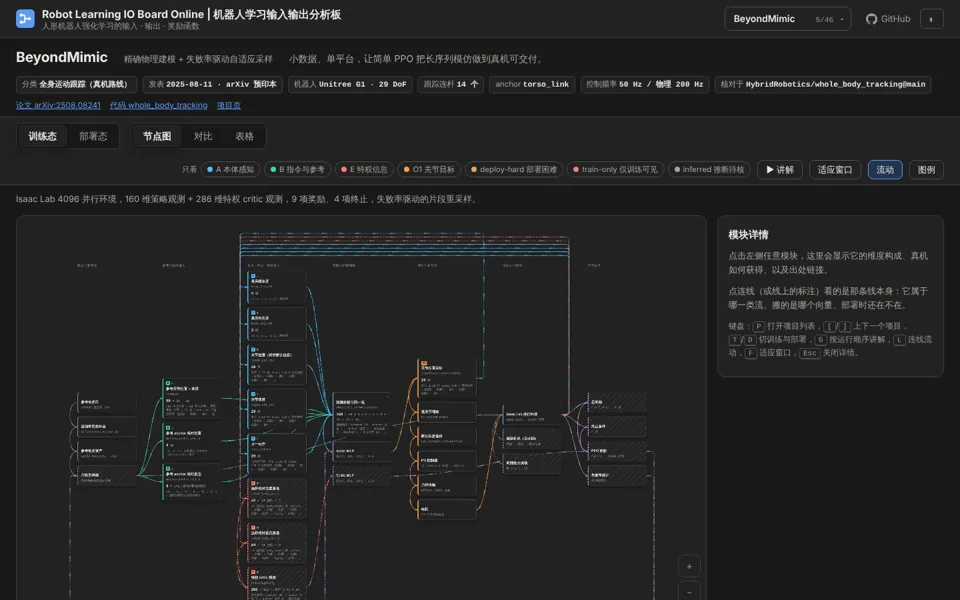Click the 机器人 Unitree G1 · 29 DoF tag

coord(350,84)
